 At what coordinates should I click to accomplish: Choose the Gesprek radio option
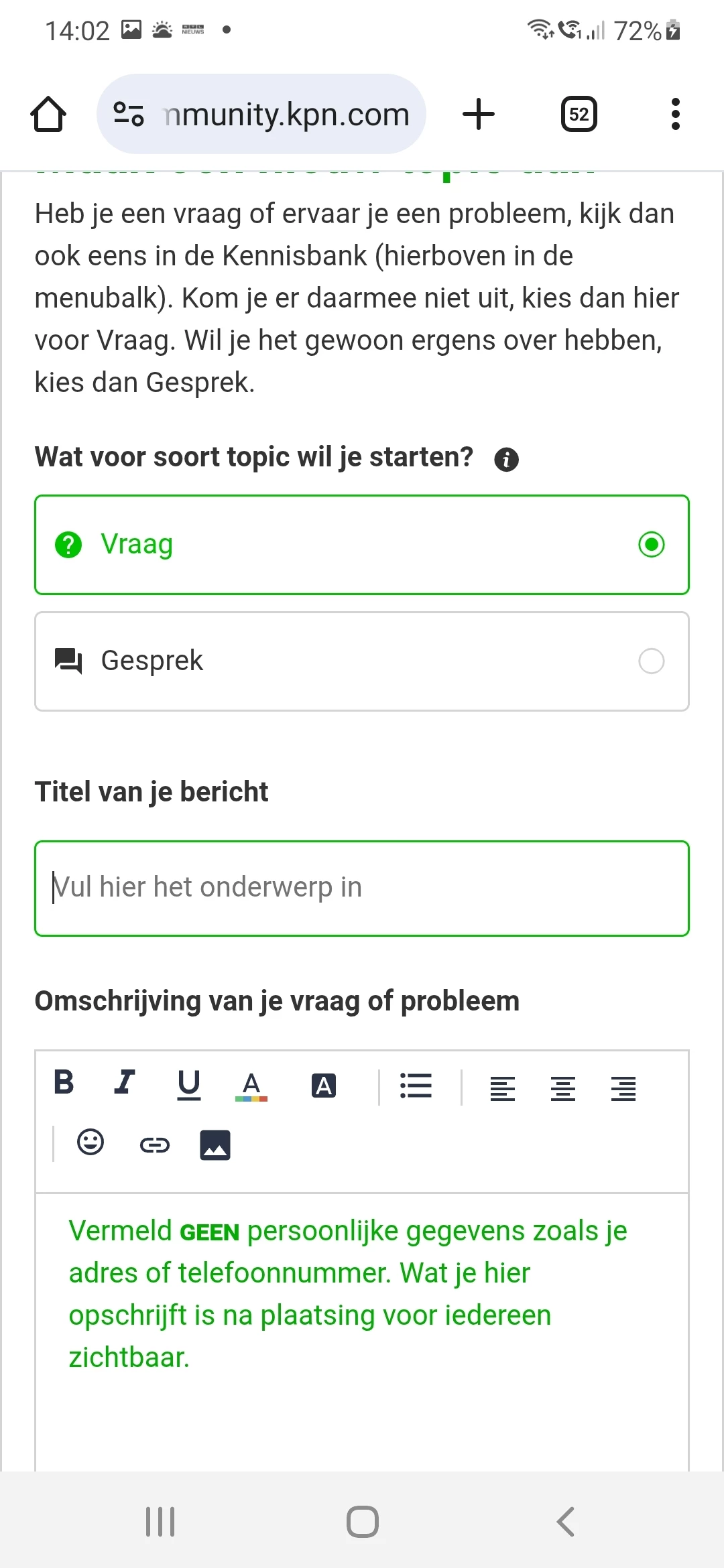coord(651,661)
